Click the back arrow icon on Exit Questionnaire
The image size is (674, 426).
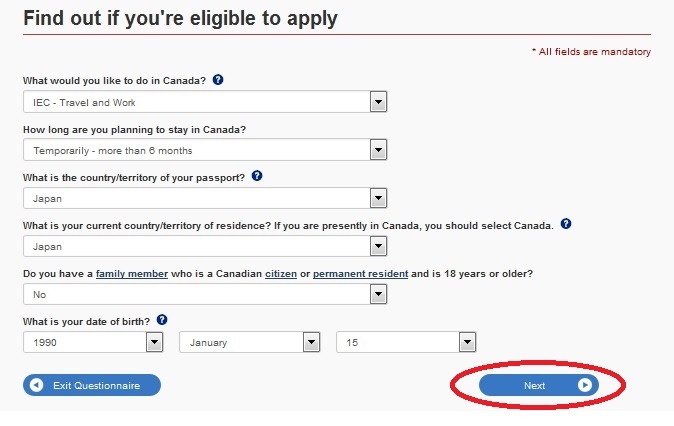pyautogui.click(x=37, y=385)
